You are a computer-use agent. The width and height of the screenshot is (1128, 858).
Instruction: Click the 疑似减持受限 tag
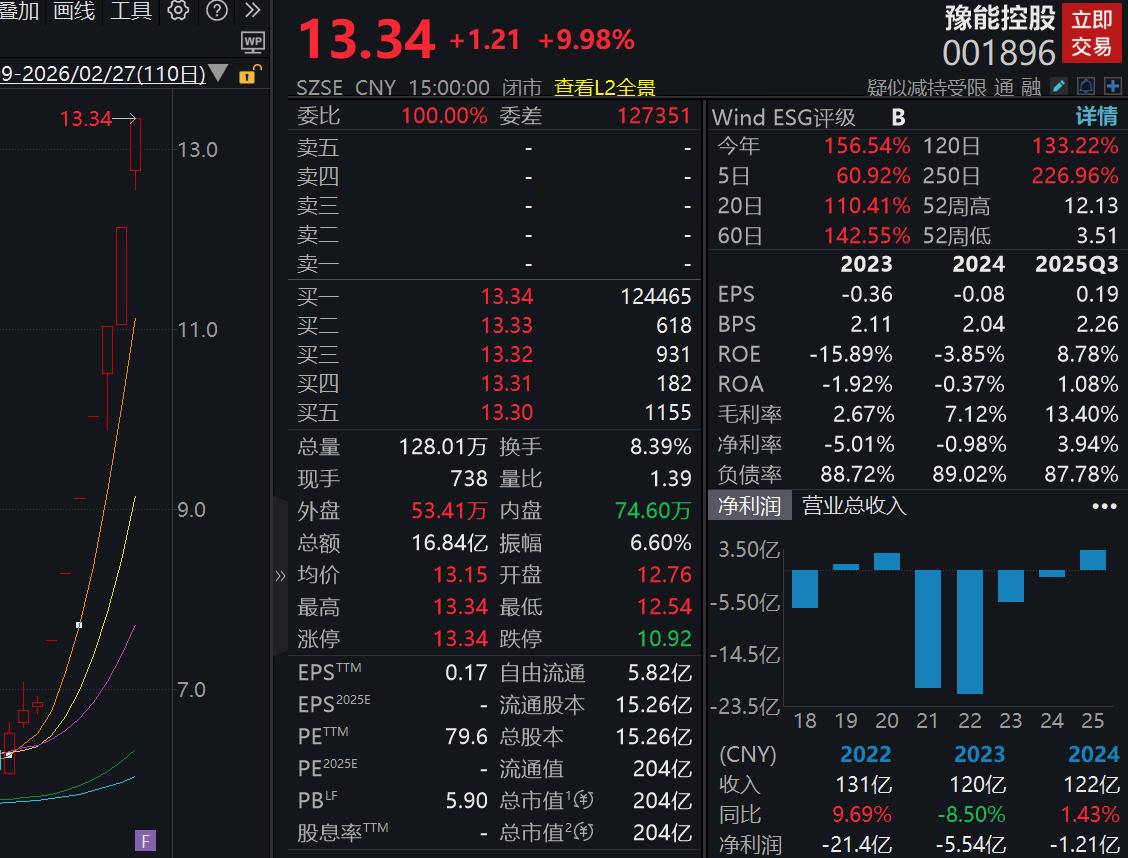[x=926, y=88]
